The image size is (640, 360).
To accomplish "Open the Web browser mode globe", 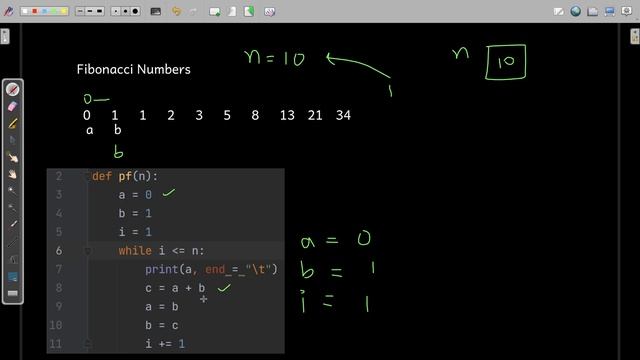I will pyautogui.click(x=576, y=11).
